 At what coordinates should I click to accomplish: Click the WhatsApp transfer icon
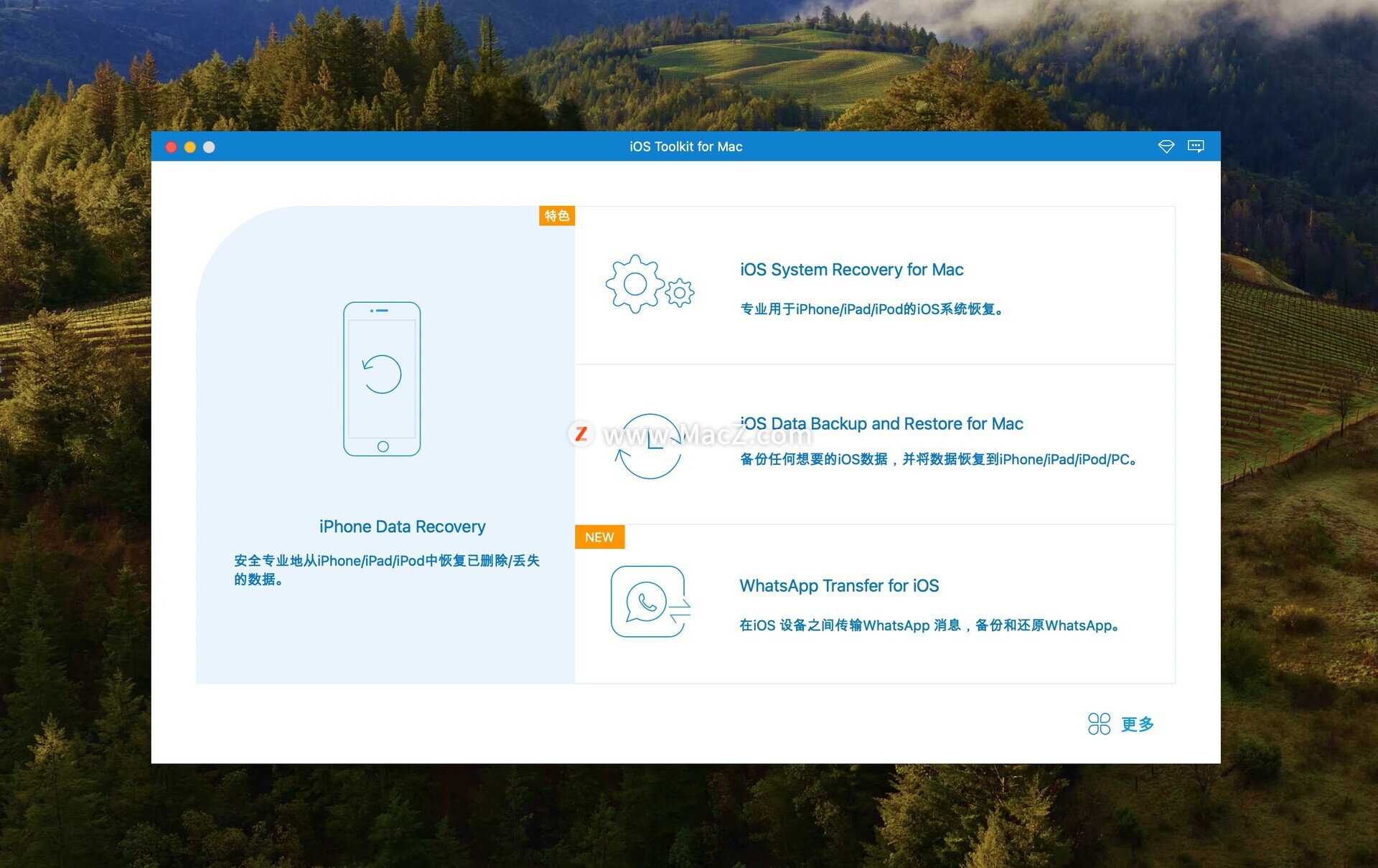point(650,601)
